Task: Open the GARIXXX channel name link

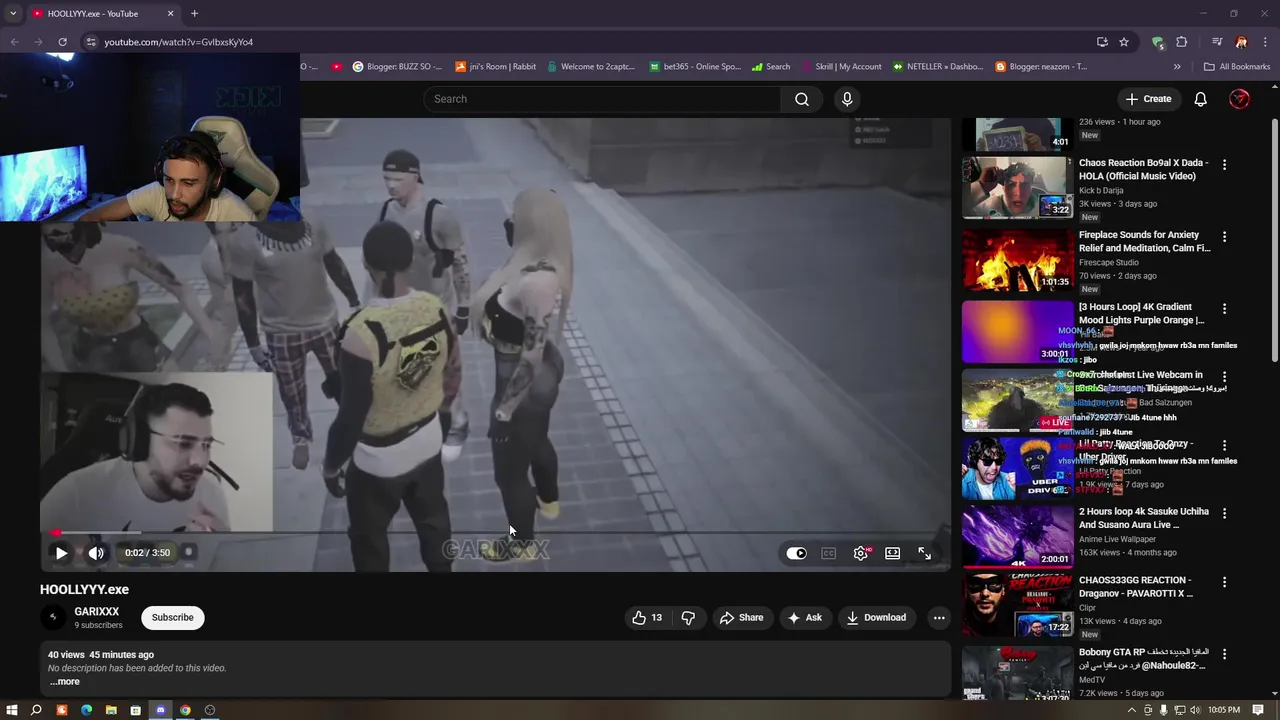Action: click(x=97, y=612)
